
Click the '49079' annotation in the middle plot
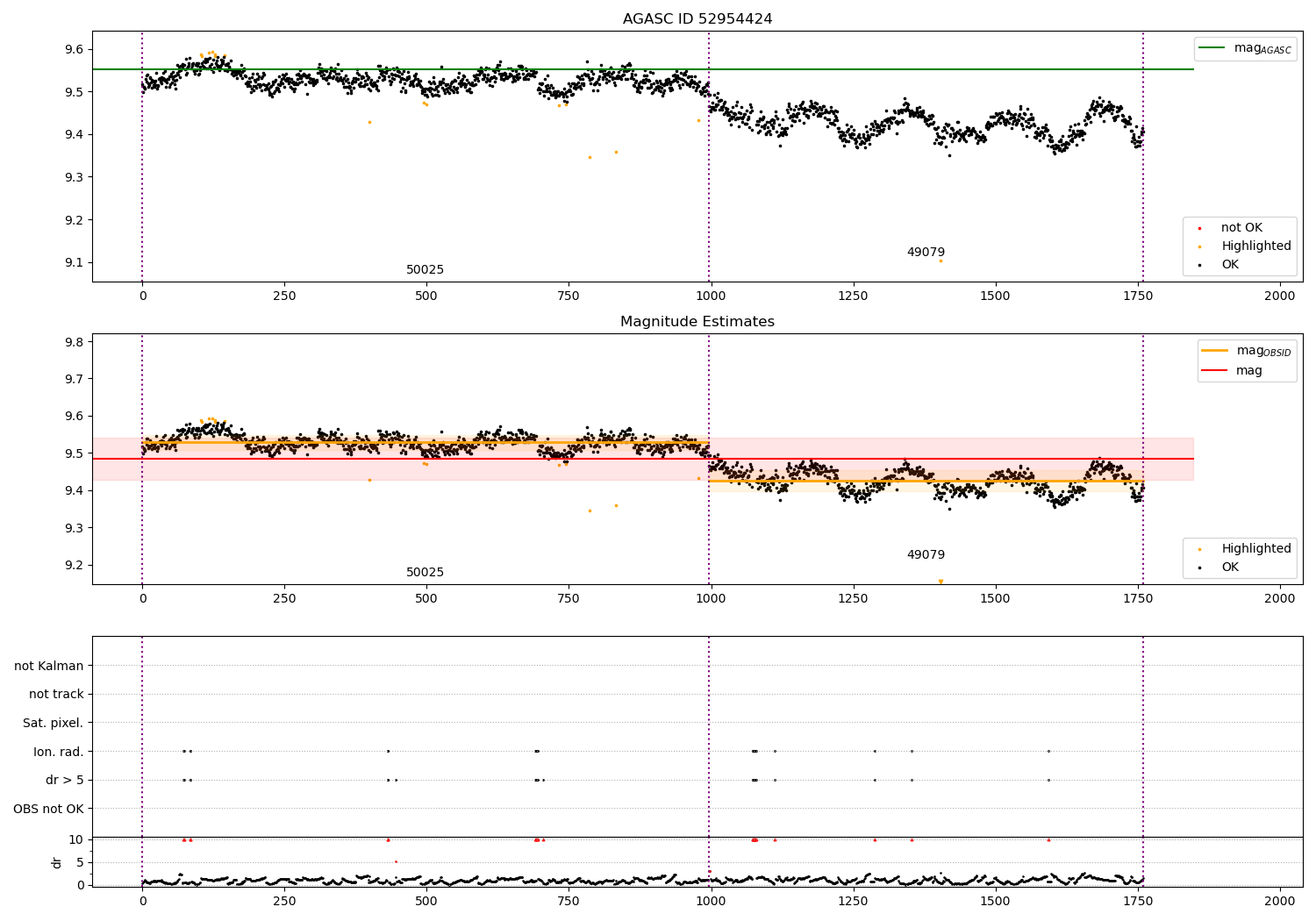pyautogui.click(x=926, y=555)
